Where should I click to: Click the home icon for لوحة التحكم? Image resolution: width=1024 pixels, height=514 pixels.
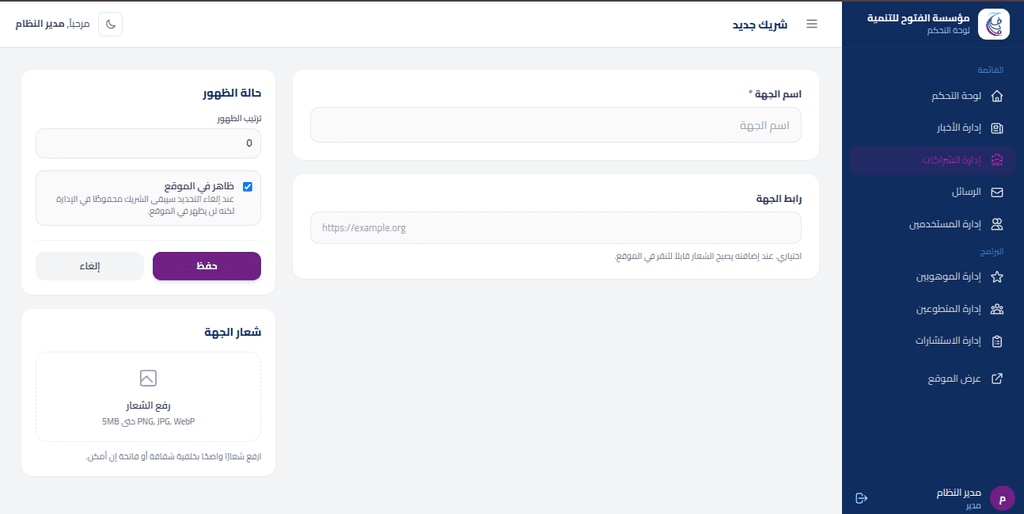997,96
